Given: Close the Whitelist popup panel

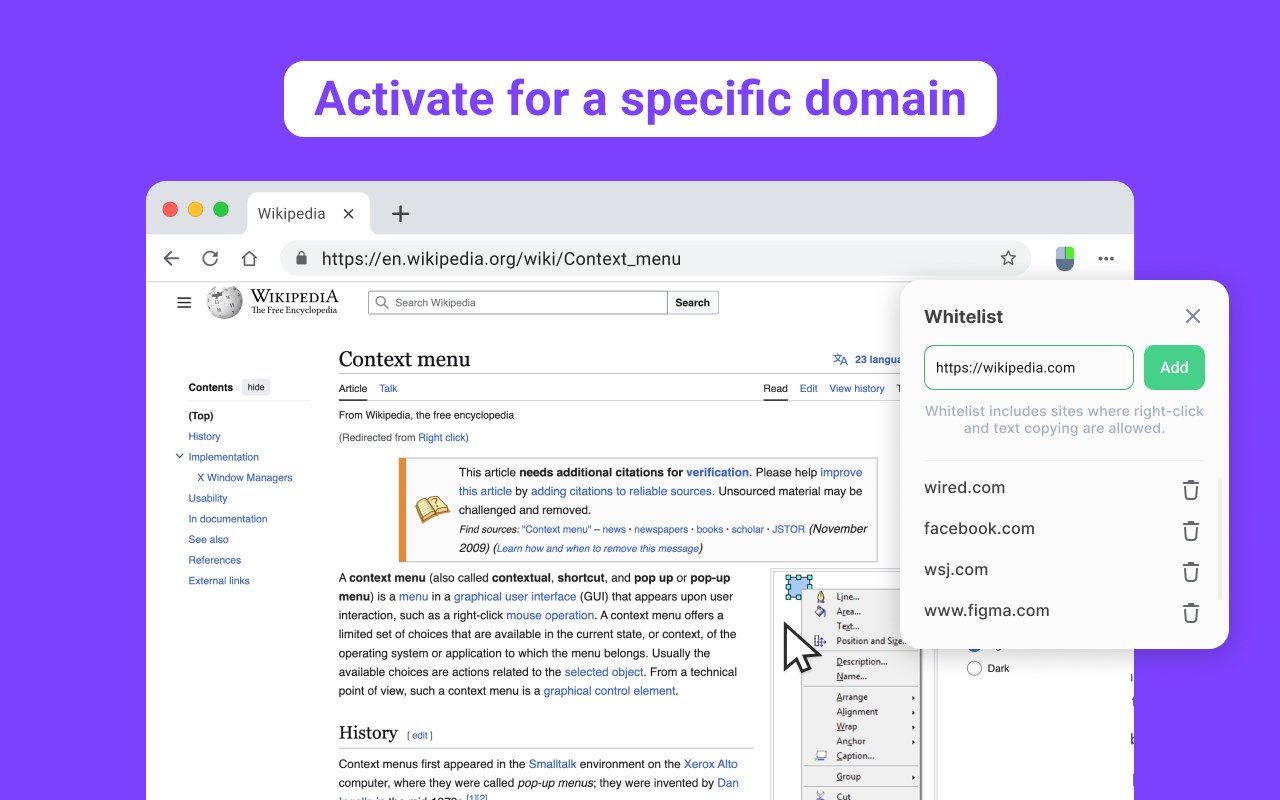Looking at the screenshot, I should click(x=1193, y=316).
